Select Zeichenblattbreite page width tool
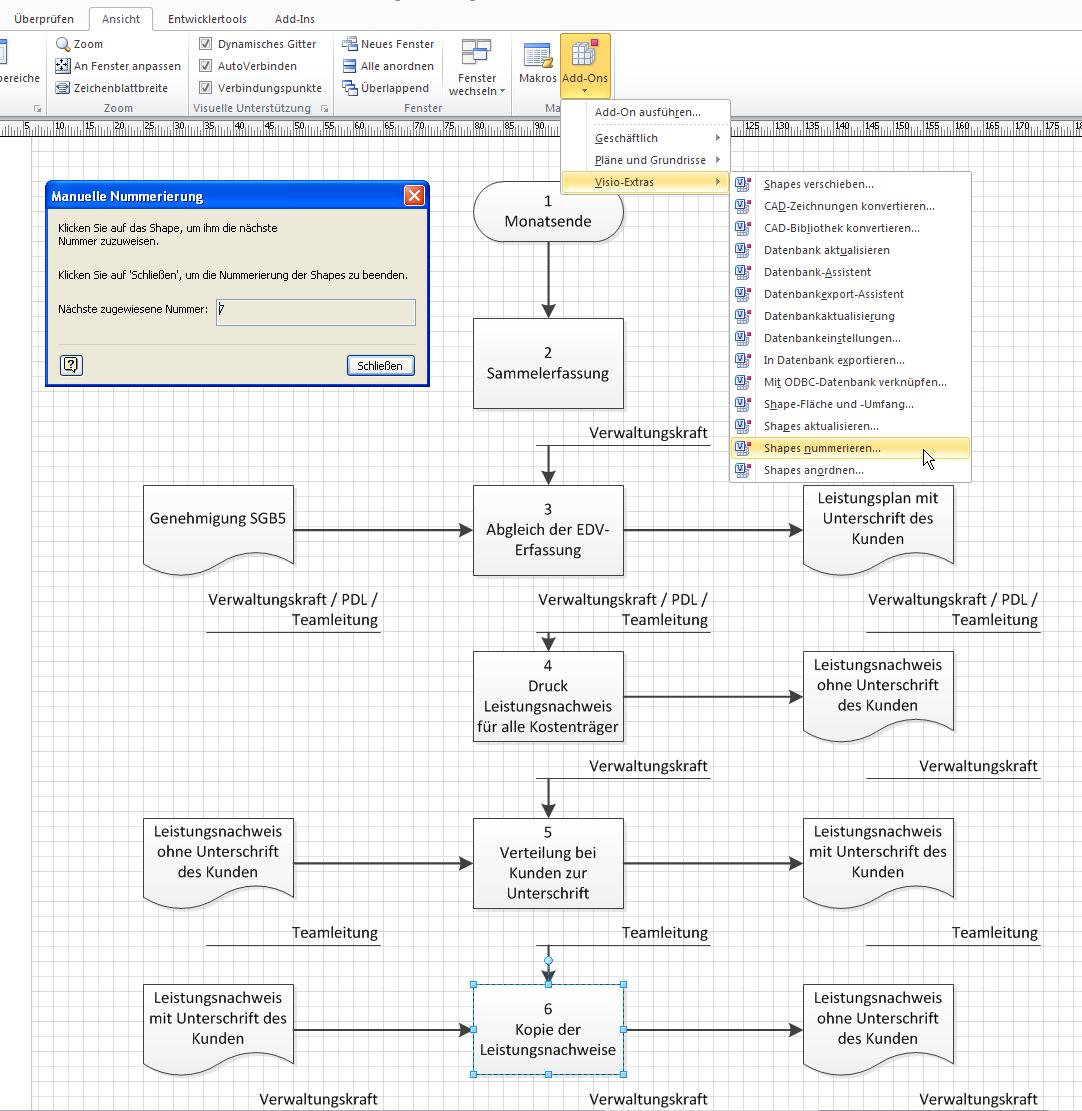This screenshot has width=1082, height=1111. pos(63,88)
